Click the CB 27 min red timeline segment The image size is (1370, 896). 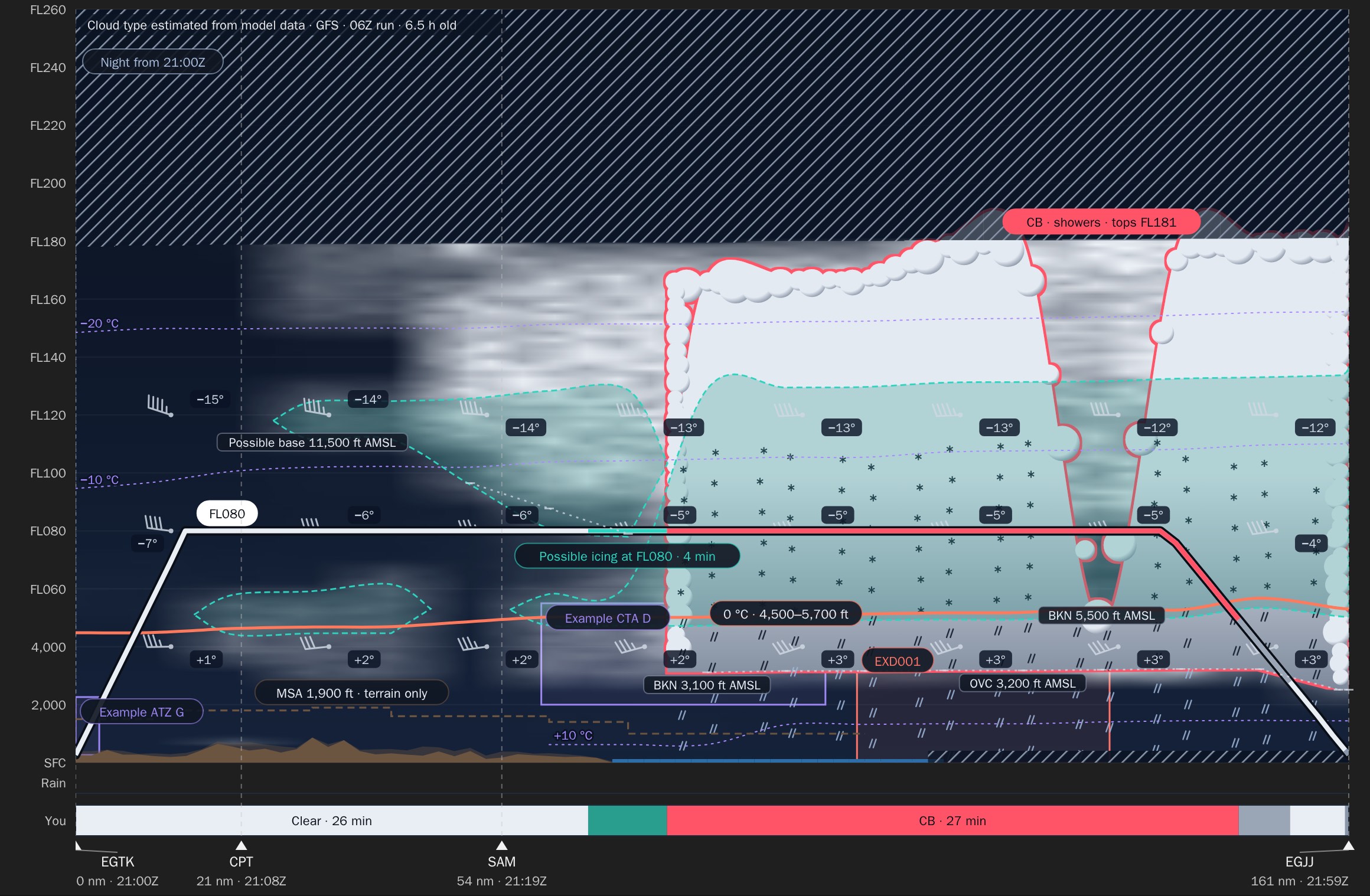click(953, 820)
